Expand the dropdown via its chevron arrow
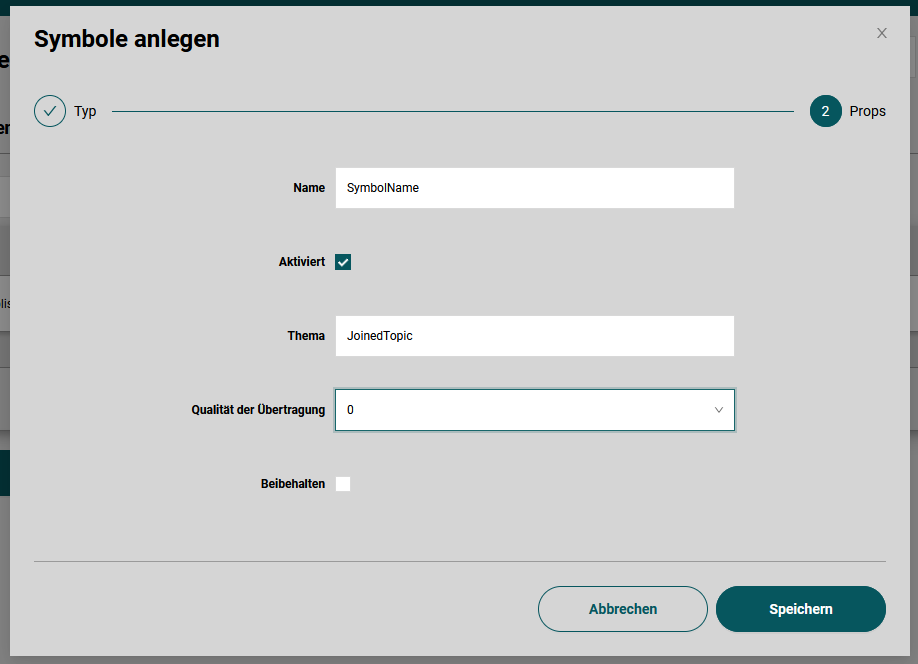918x664 pixels. 718,410
